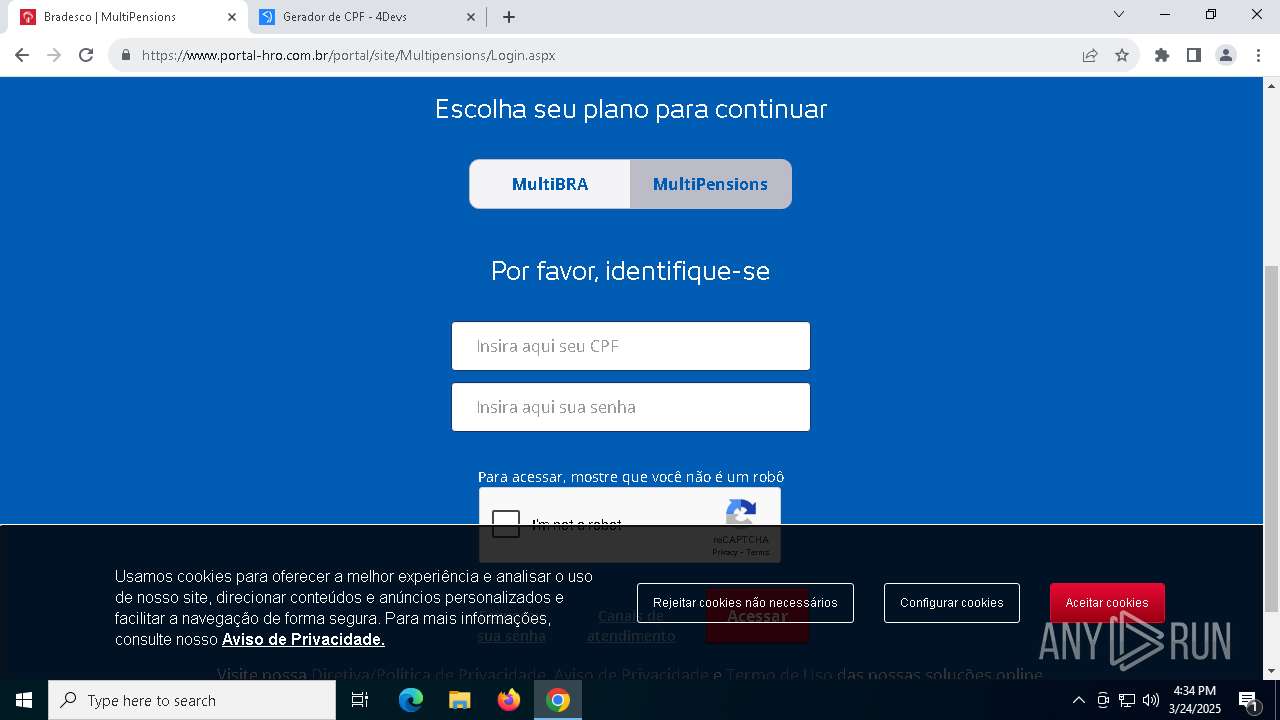1280x720 pixels.
Task: Launch Microsoft Edge from taskbar
Action: [411, 701]
